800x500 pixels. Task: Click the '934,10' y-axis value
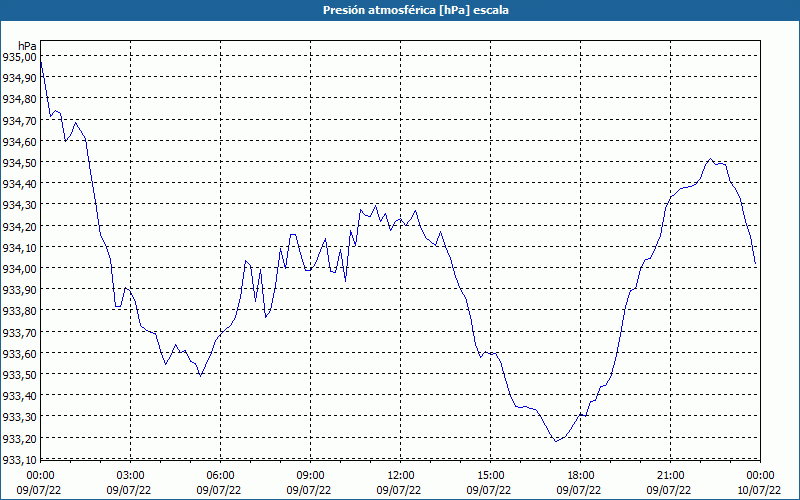(19, 248)
